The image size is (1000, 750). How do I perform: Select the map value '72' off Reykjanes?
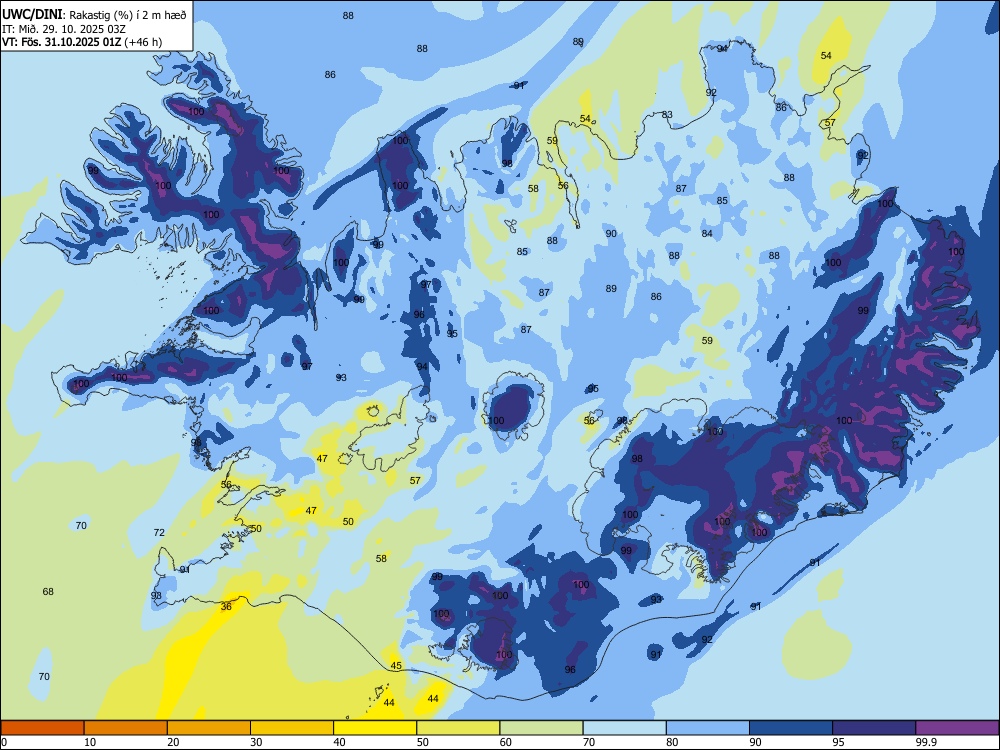159,533
